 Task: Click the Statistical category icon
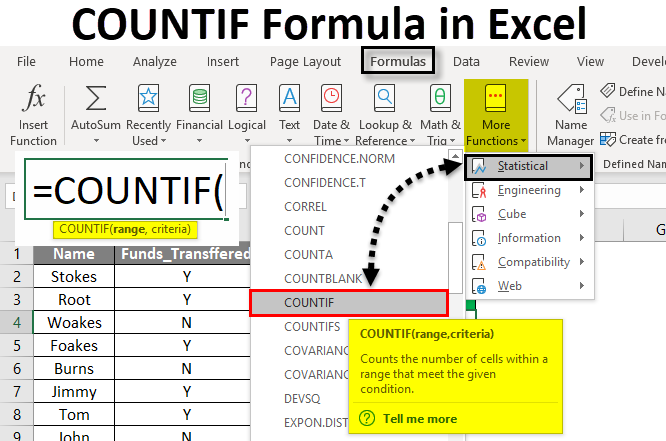[479, 166]
